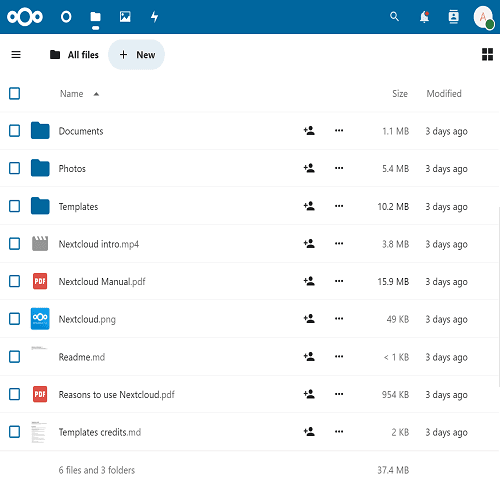Open Reasons to use Nextcloud.pdf file name
The image size is (500, 479).
pos(117,395)
